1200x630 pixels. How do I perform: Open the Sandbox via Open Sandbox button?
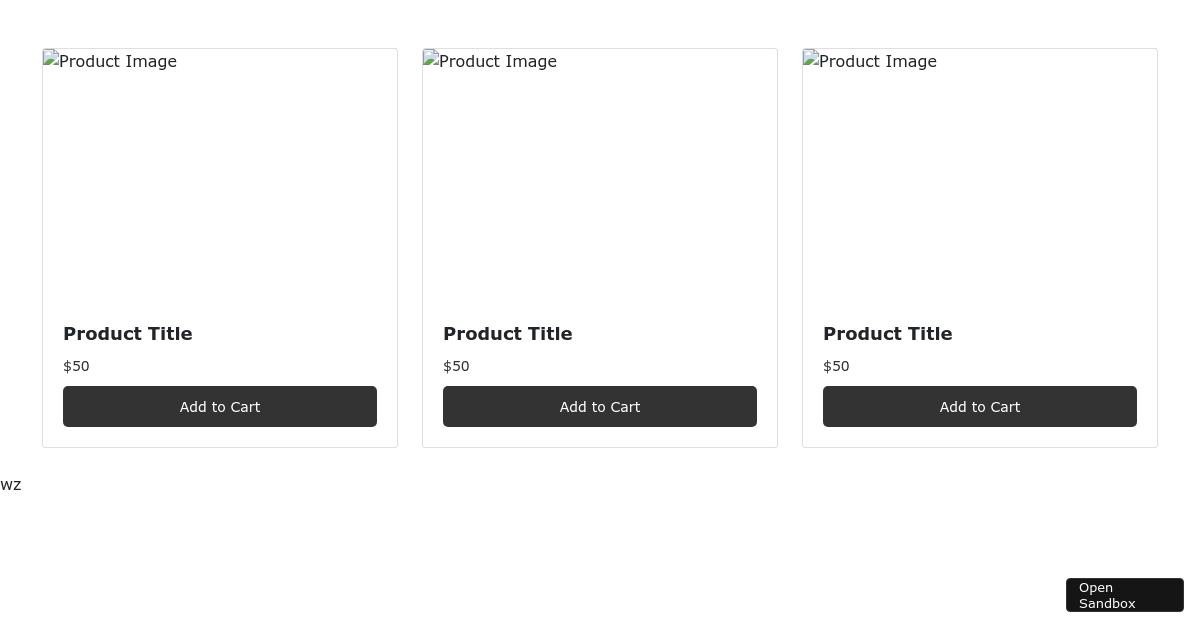coord(1125,595)
